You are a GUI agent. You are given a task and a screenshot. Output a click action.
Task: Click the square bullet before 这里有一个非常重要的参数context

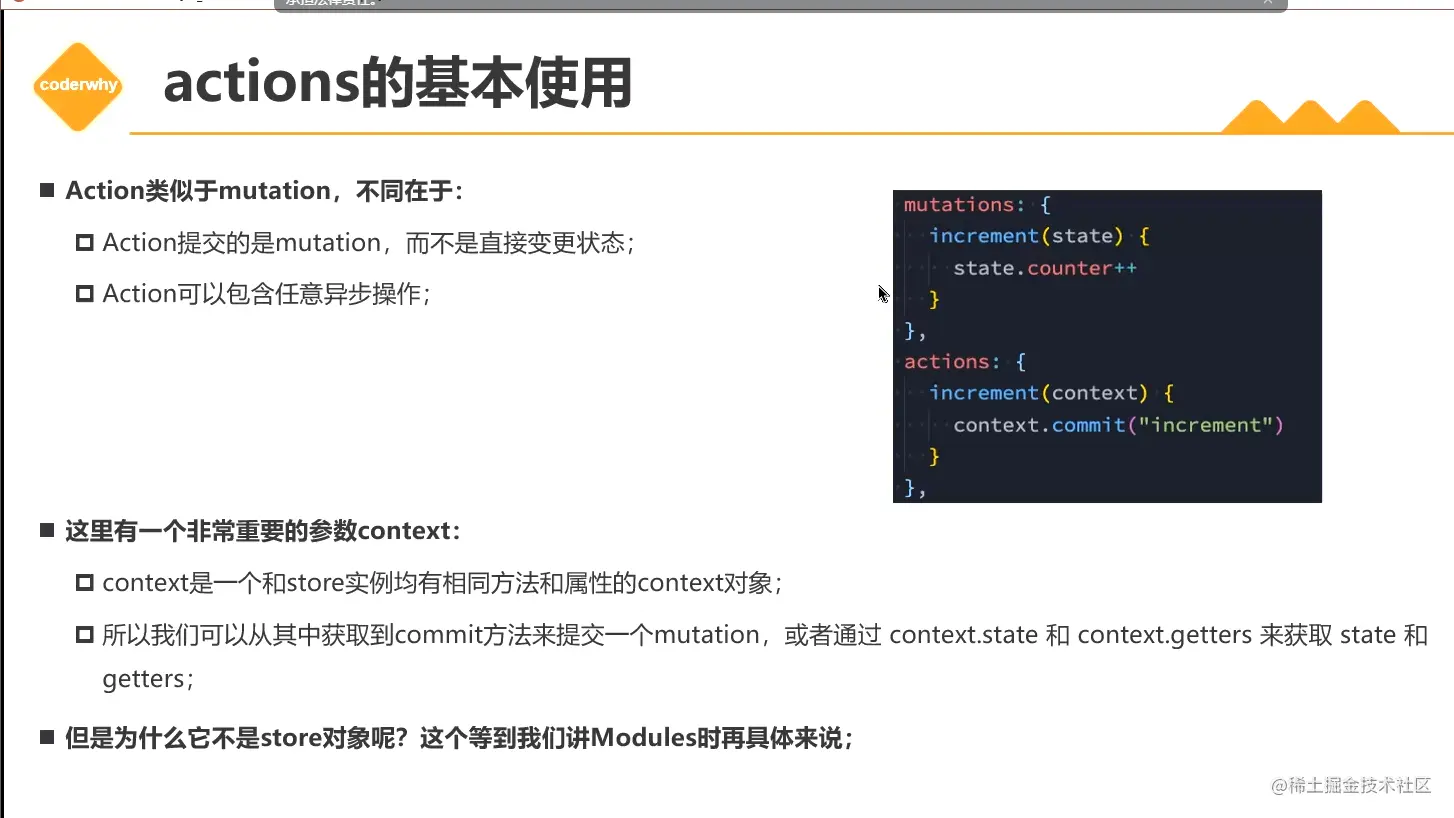[x=47, y=530]
